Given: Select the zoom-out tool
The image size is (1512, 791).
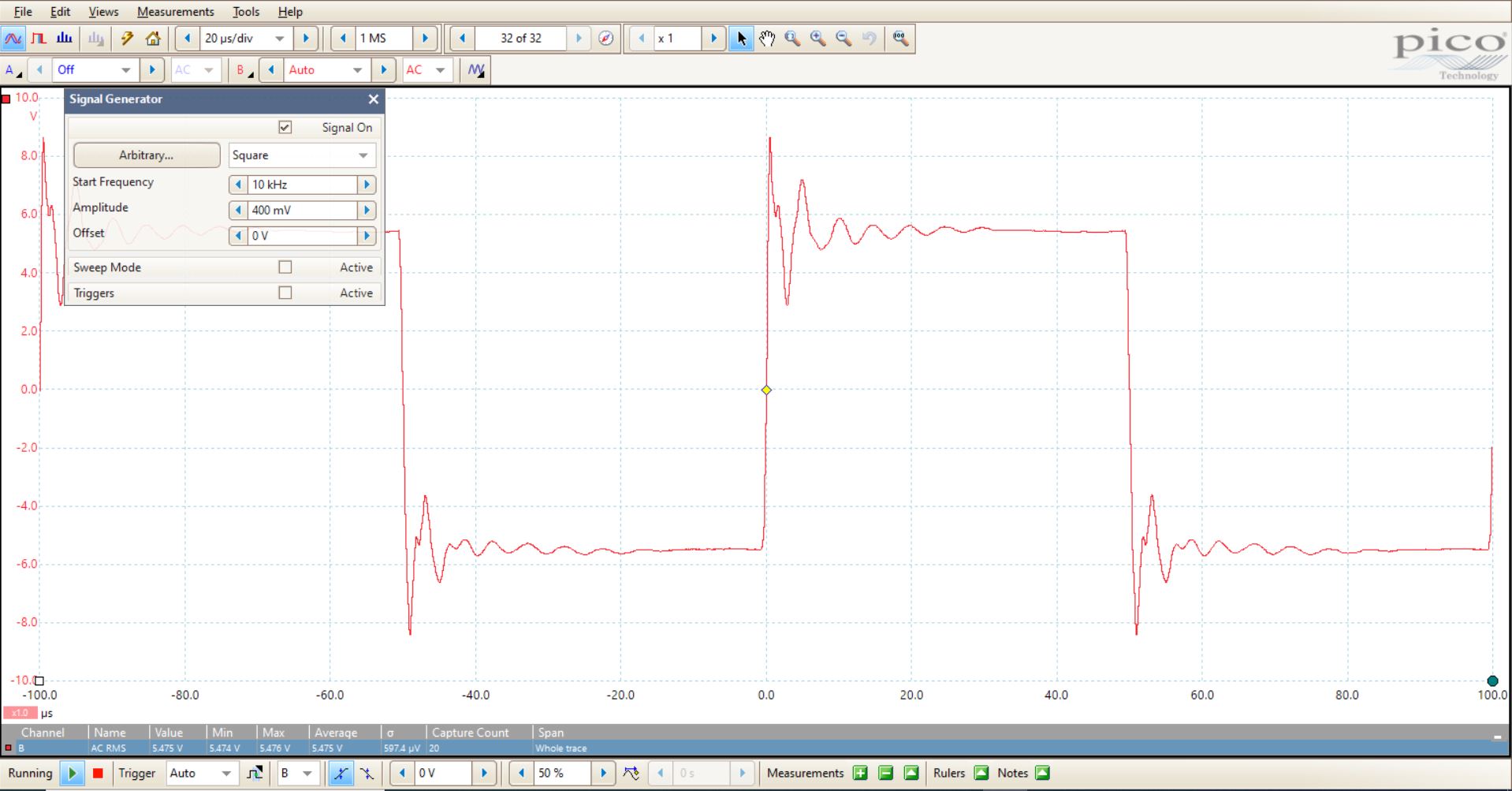Looking at the screenshot, I should (844, 39).
